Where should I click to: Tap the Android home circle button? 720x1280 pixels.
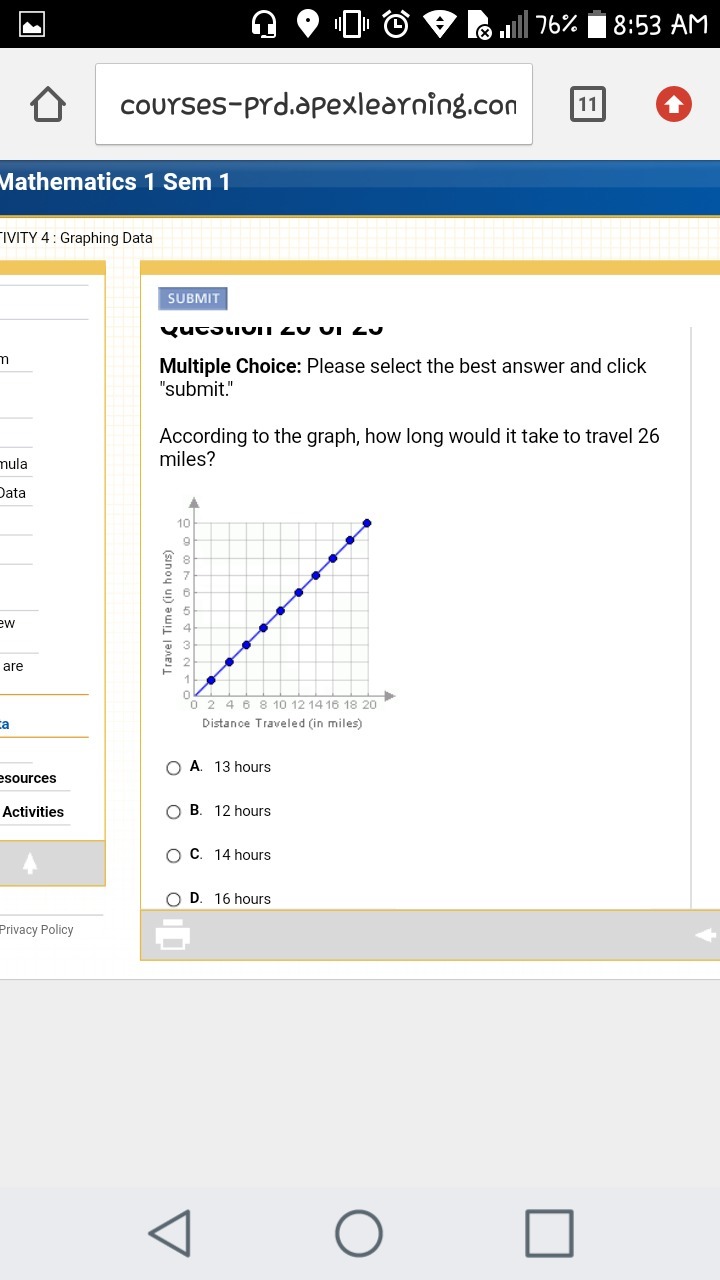pos(359,1232)
